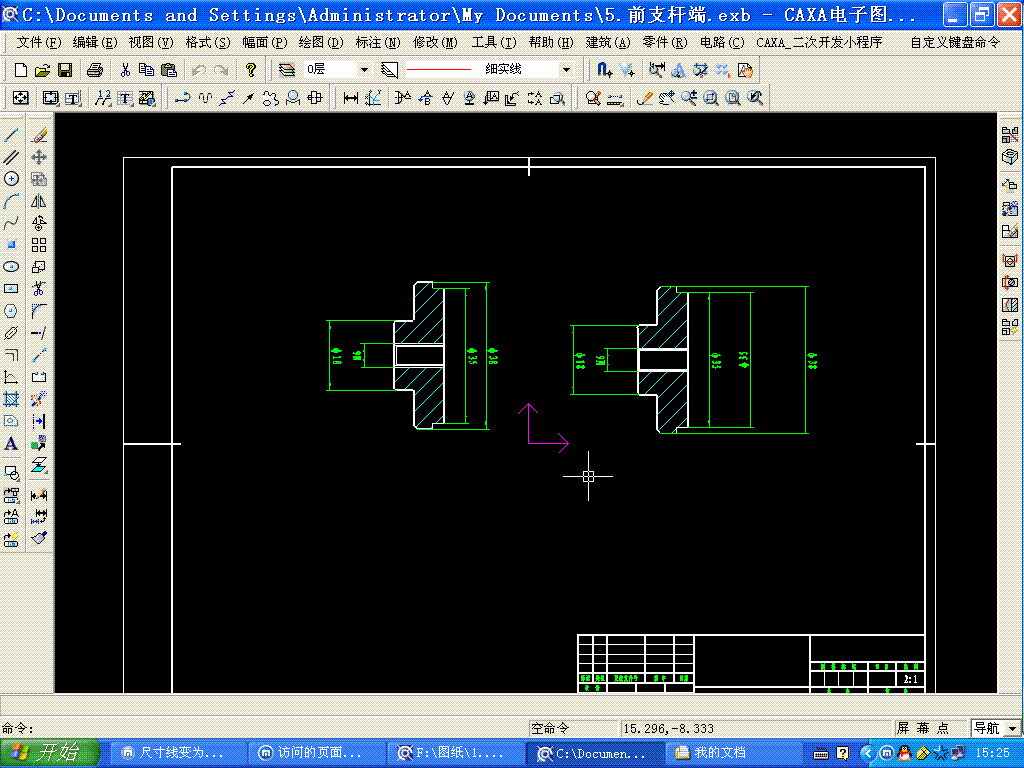Select the Rectangle drawing tool
The width and height of the screenshot is (1024, 768).
pyautogui.click(x=11, y=289)
